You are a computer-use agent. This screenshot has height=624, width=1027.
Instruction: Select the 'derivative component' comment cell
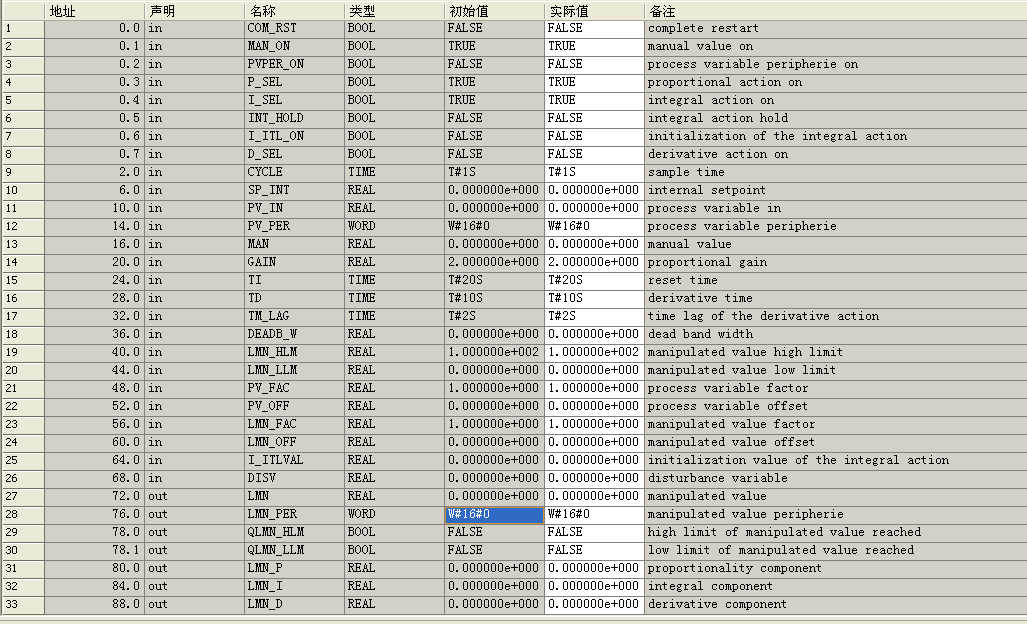point(834,604)
